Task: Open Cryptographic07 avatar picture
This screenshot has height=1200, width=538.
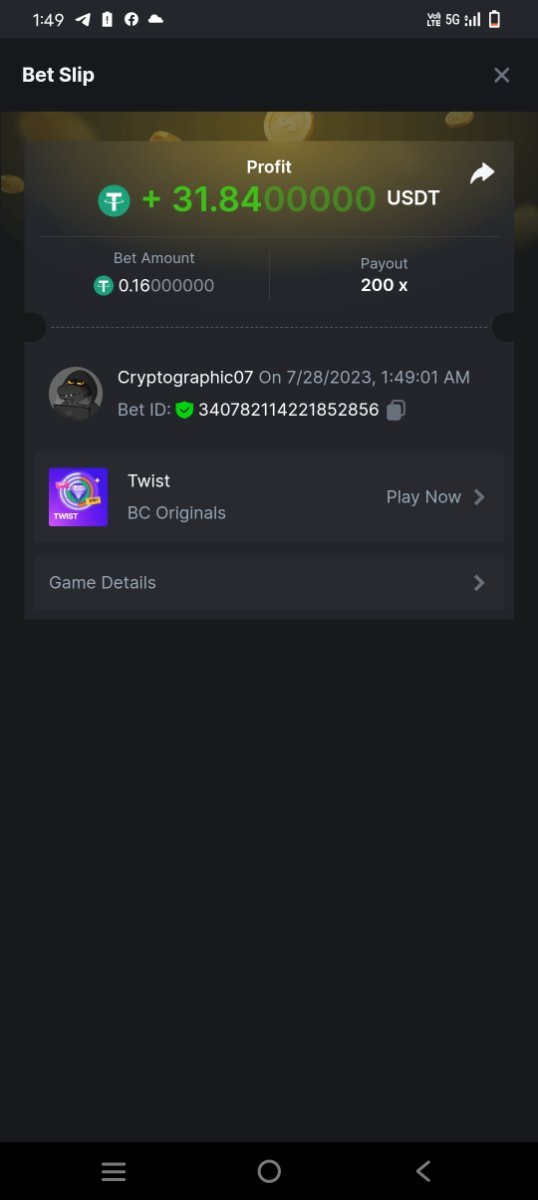Action: [x=76, y=393]
